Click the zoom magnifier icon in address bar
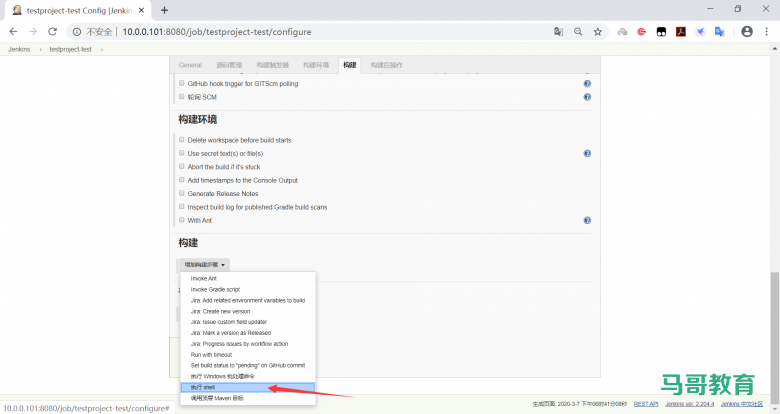The image size is (780, 414). 578,31
